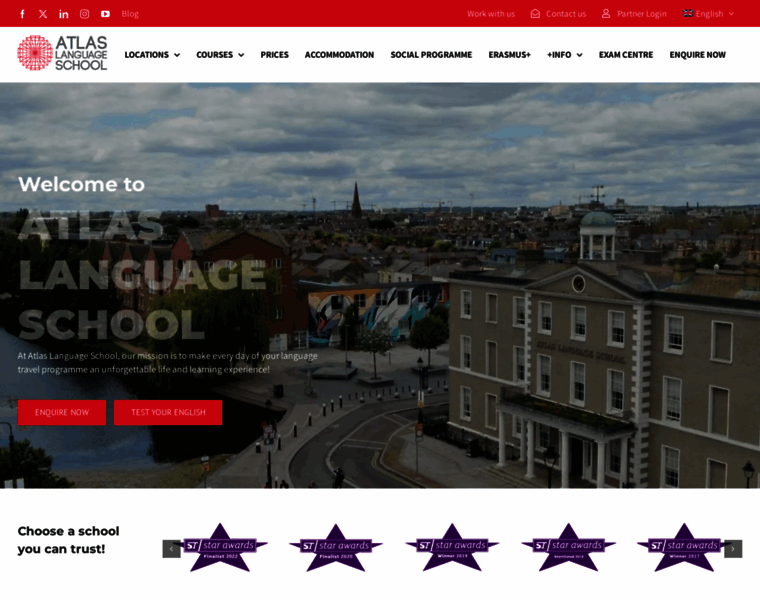Click the 'Welcome to' hero heading

(81, 184)
